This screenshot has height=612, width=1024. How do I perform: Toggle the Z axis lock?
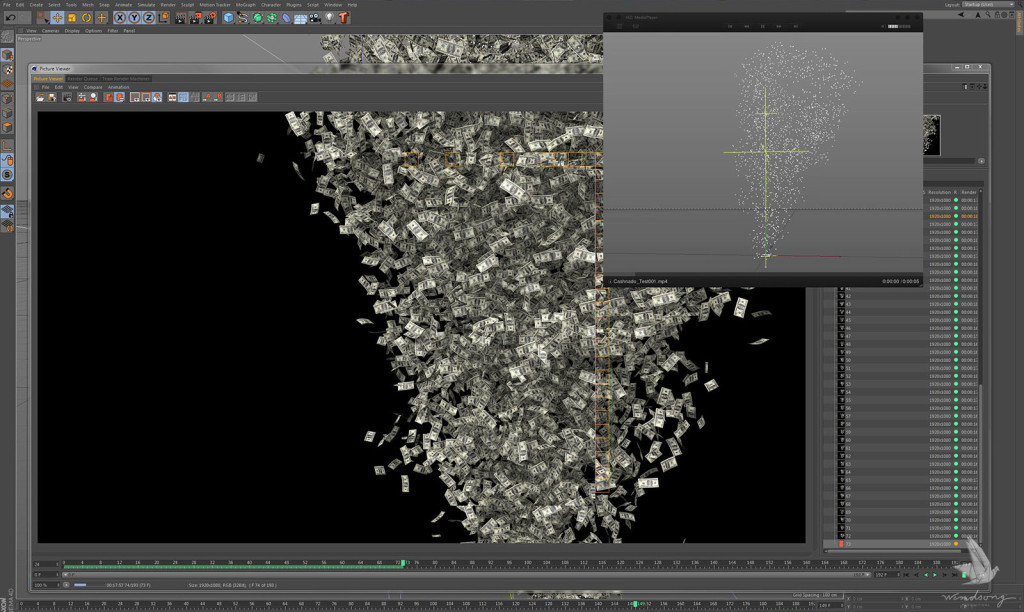[x=148, y=18]
